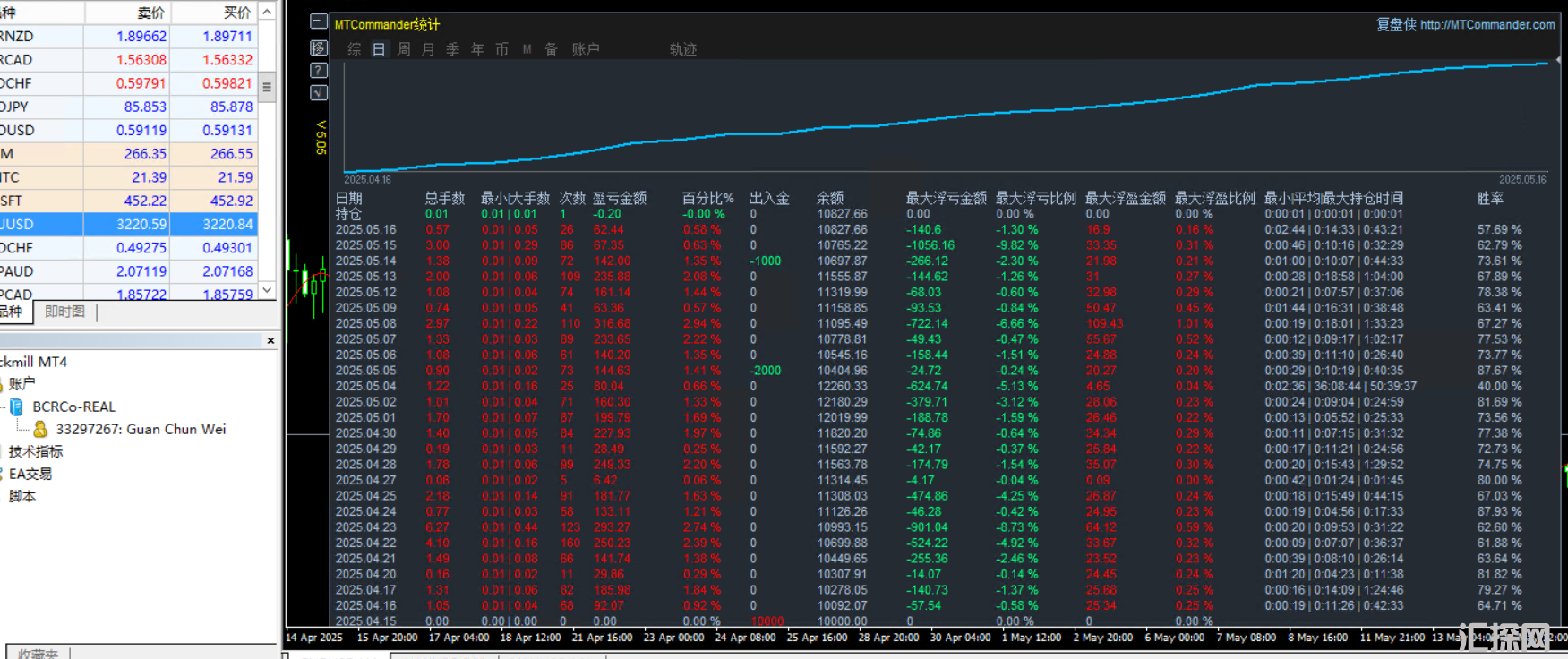Screen dimensions: 1568x659
Task: Click the -1056.16 floating loss value
Action: coord(930,245)
